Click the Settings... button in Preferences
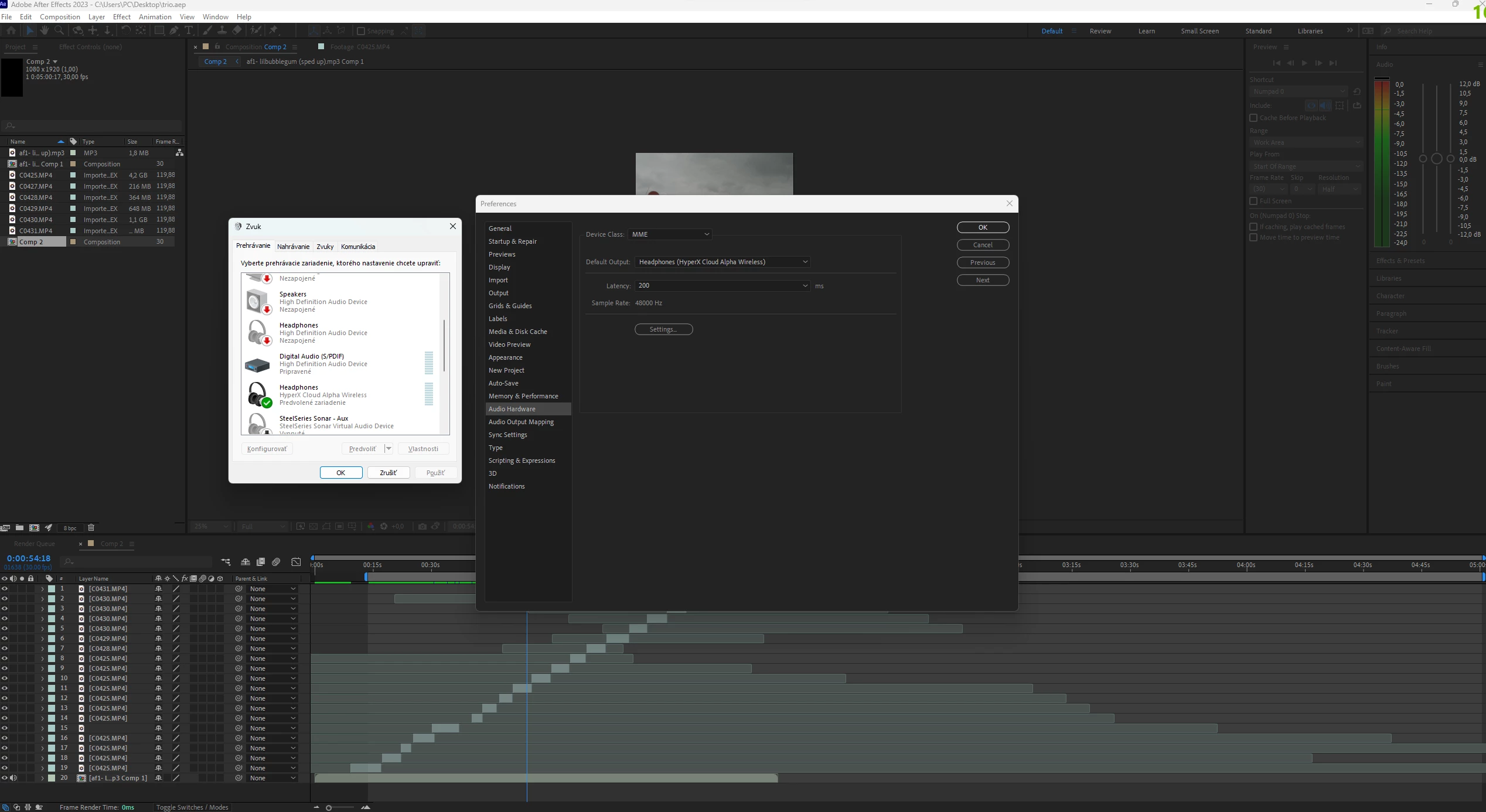1486x812 pixels. (x=663, y=329)
